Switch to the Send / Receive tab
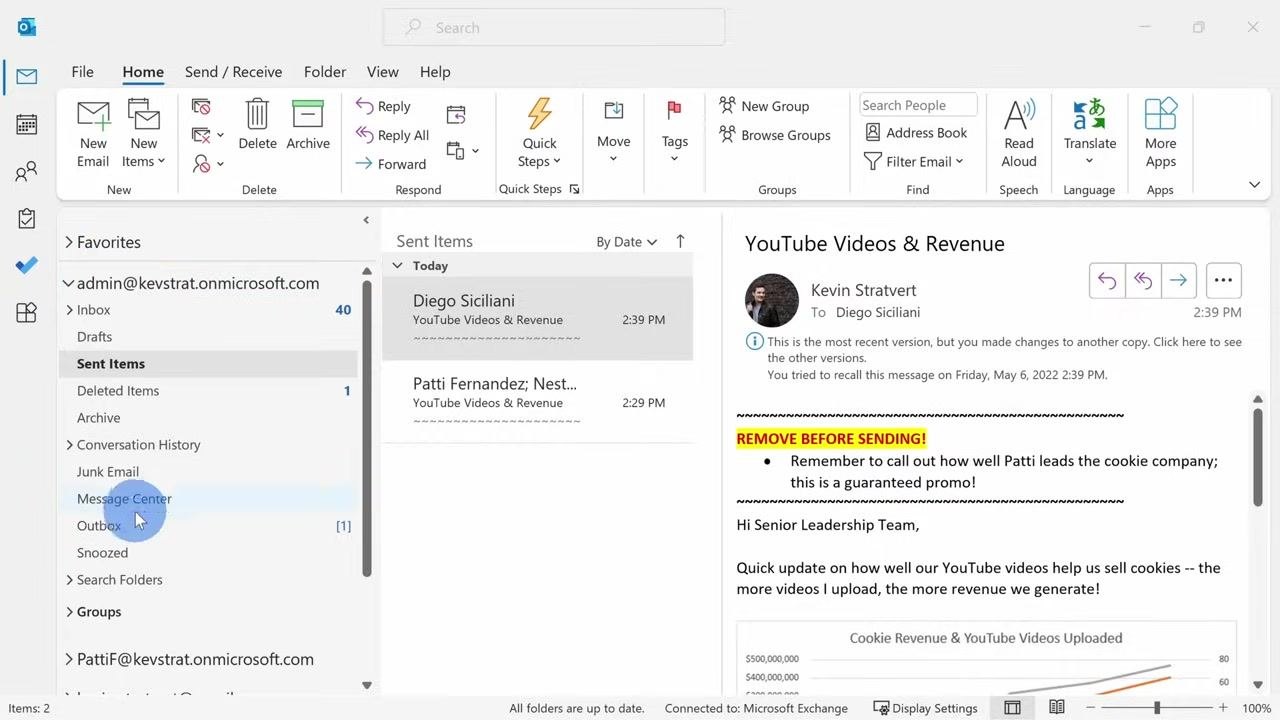Viewport: 1280px width, 720px height. 233,72
